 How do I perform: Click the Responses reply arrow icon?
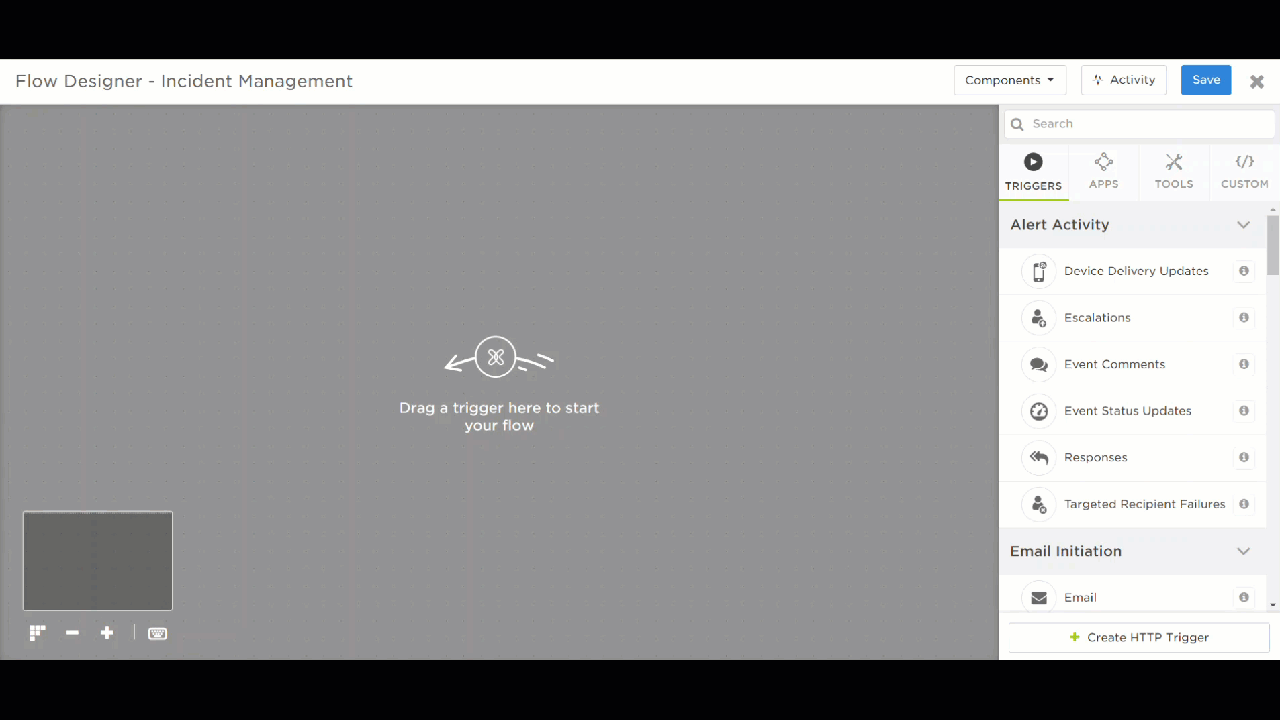(x=1039, y=458)
